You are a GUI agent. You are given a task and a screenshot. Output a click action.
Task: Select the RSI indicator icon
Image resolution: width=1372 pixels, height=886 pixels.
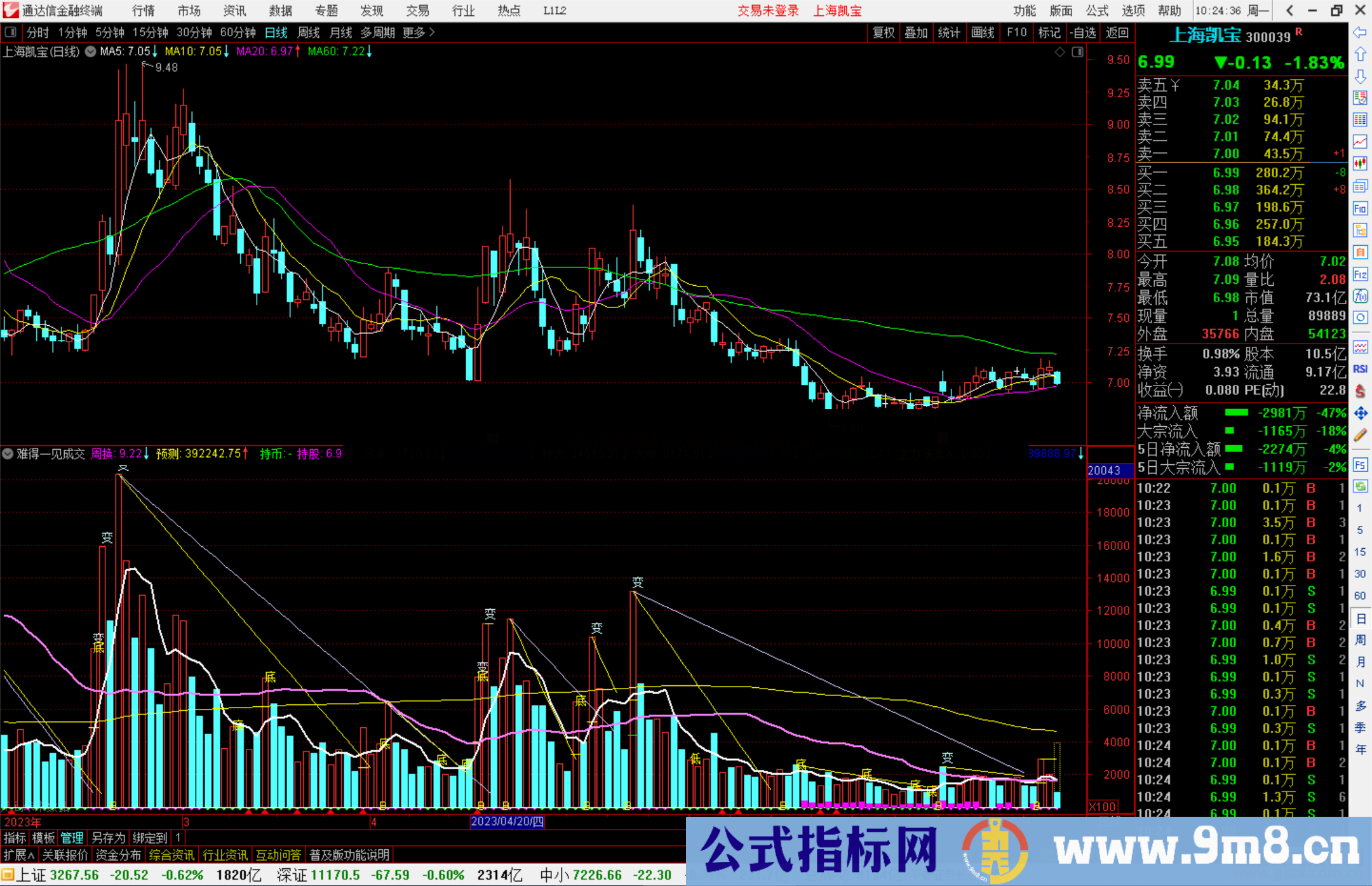(x=1360, y=369)
